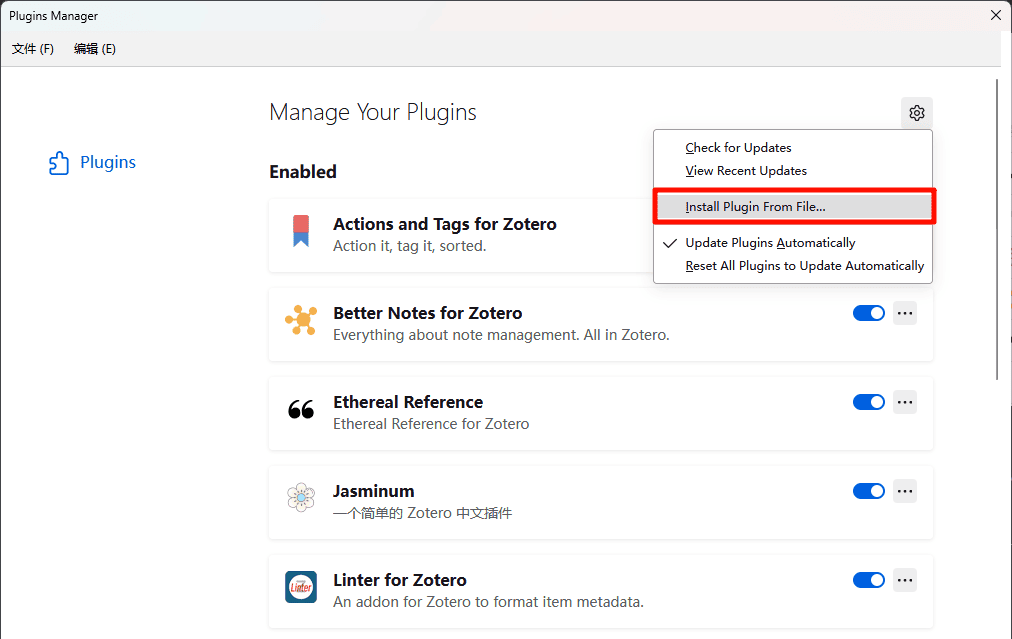The width and height of the screenshot is (1012, 639).
Task: Click the Plugins puzzle piece icon
Action: pos(59,163)
